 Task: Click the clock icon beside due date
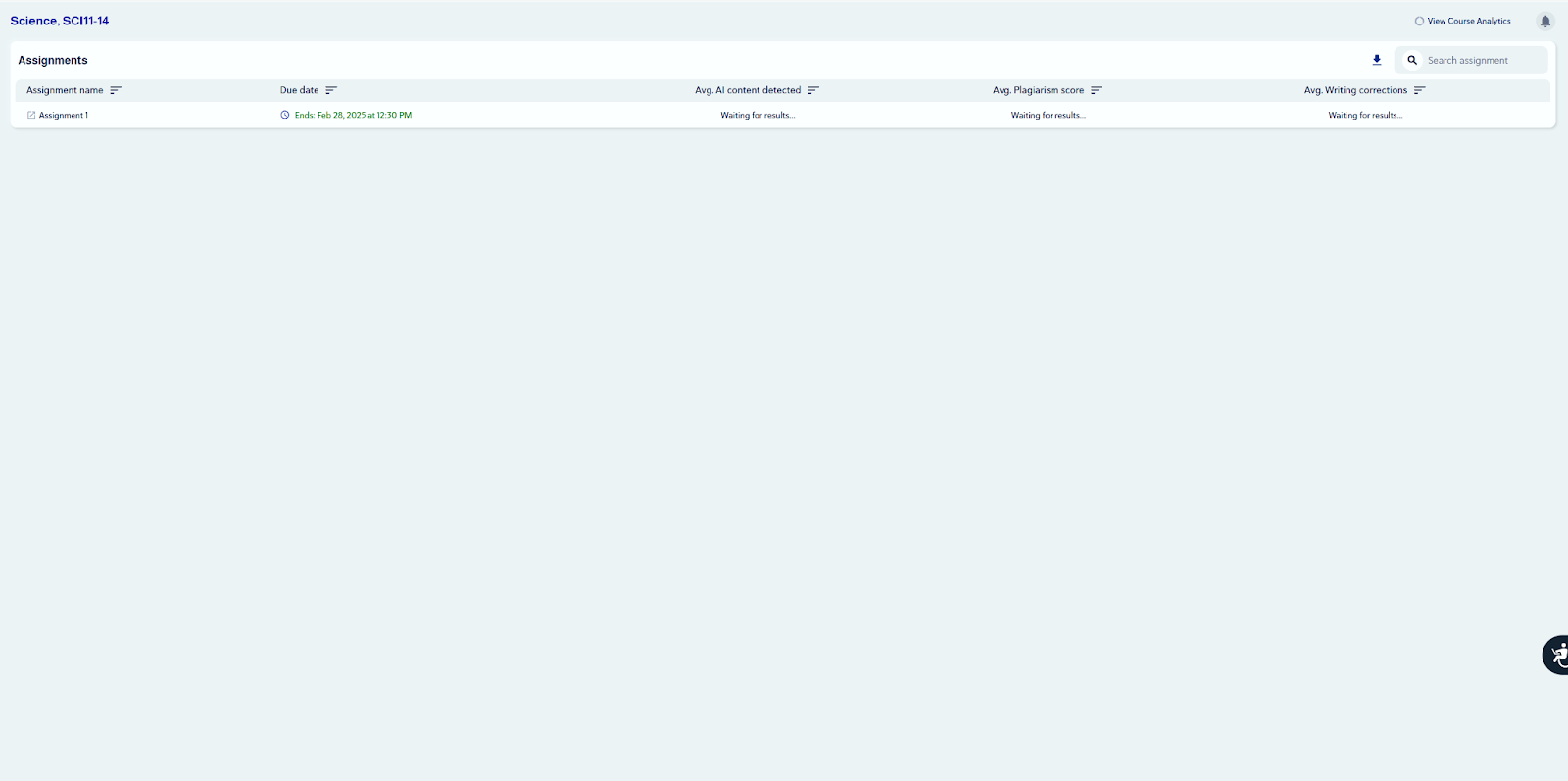[285, 115]
